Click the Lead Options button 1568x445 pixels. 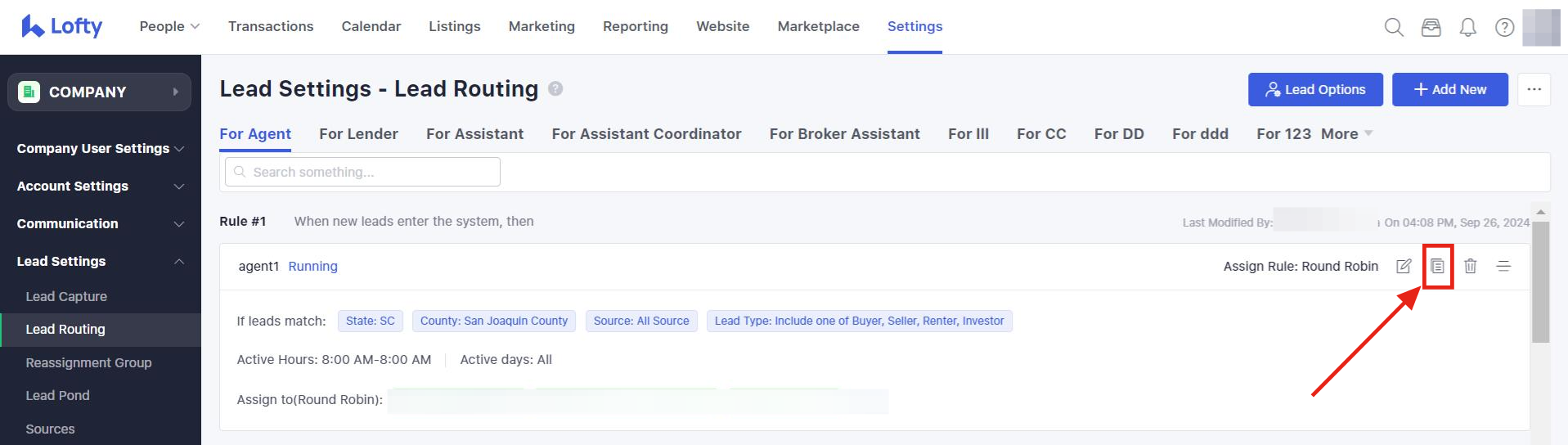pyautogui.click(x=1314, y=89)
